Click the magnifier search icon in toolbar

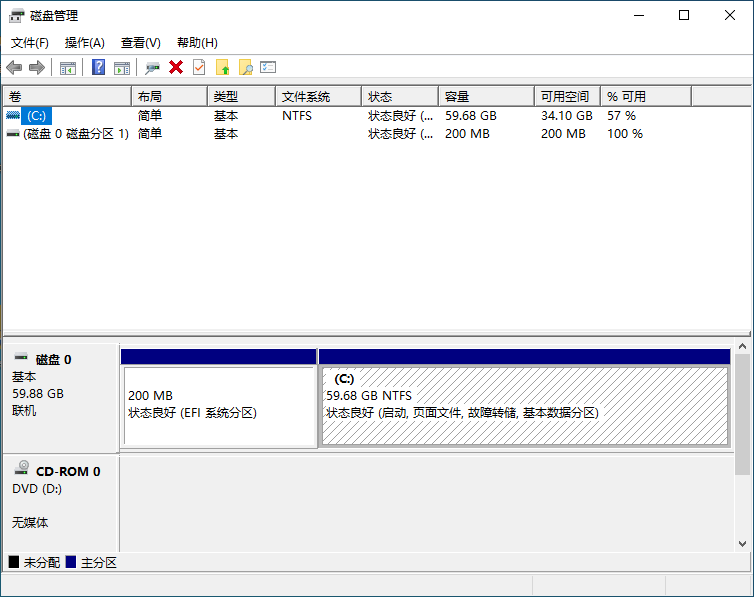[245, 67]
